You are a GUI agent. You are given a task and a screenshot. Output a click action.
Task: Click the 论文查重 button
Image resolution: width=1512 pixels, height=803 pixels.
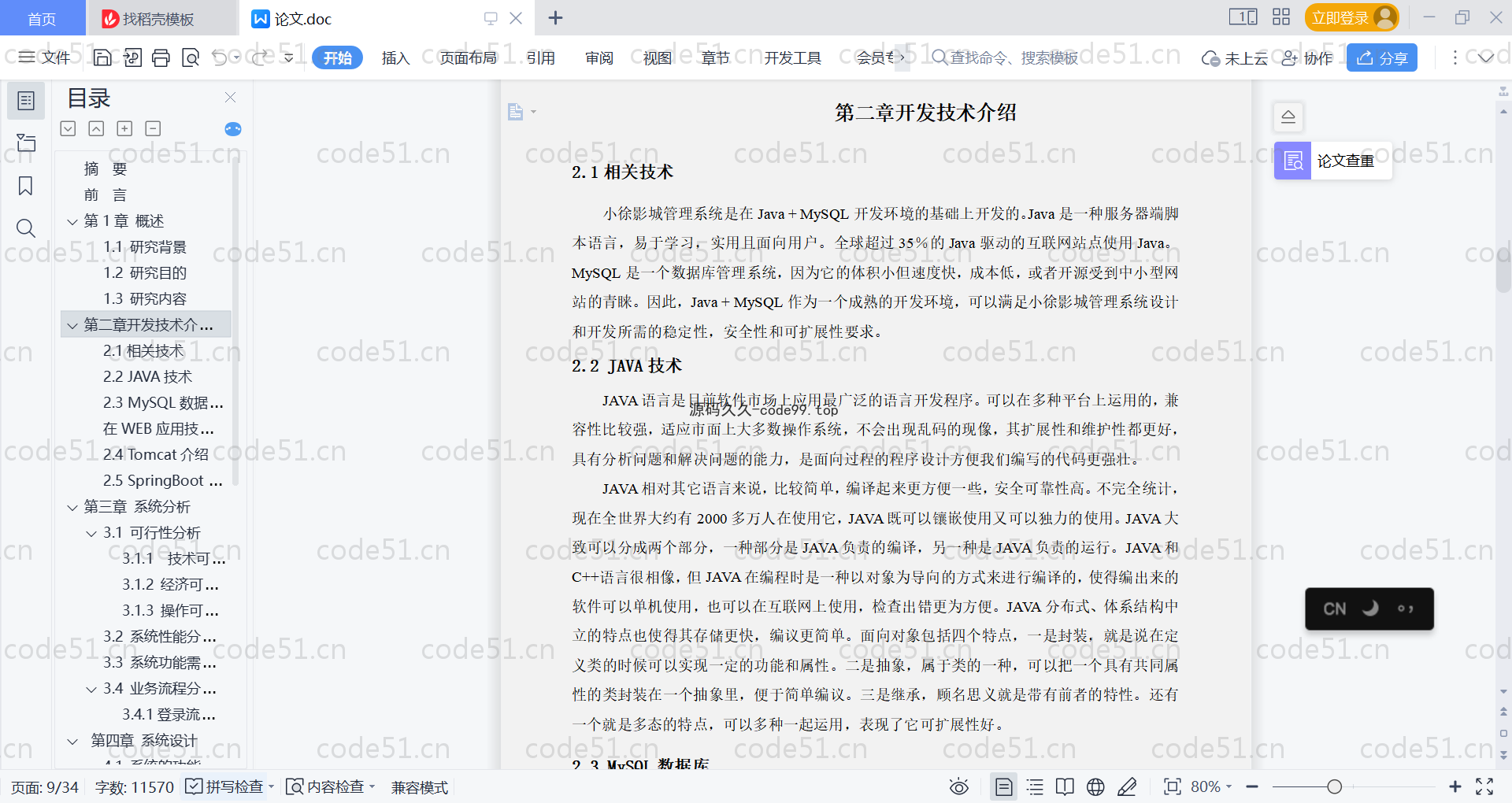pos(1332,161)
